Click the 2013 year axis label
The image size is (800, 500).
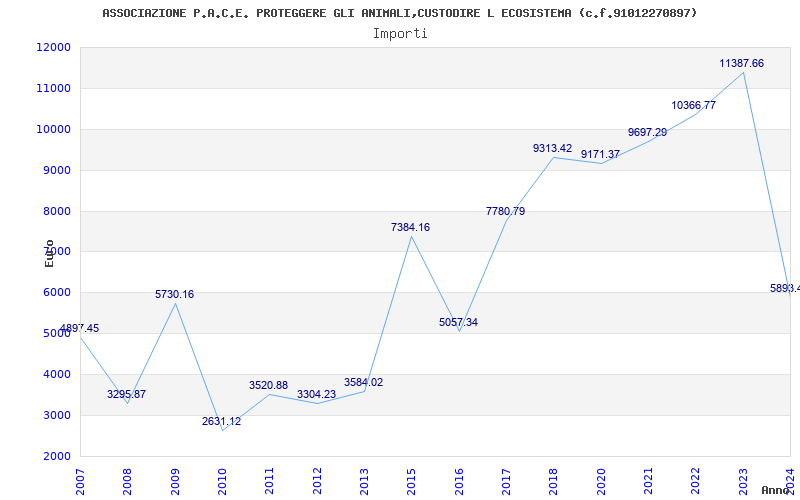coord(364,482)
